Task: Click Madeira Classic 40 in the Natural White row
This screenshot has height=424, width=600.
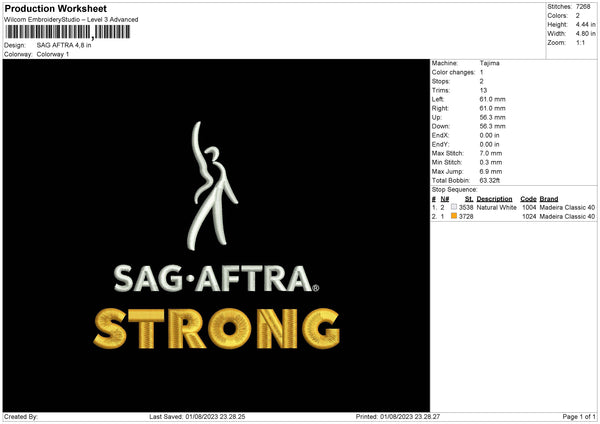Action: point(567,207)
